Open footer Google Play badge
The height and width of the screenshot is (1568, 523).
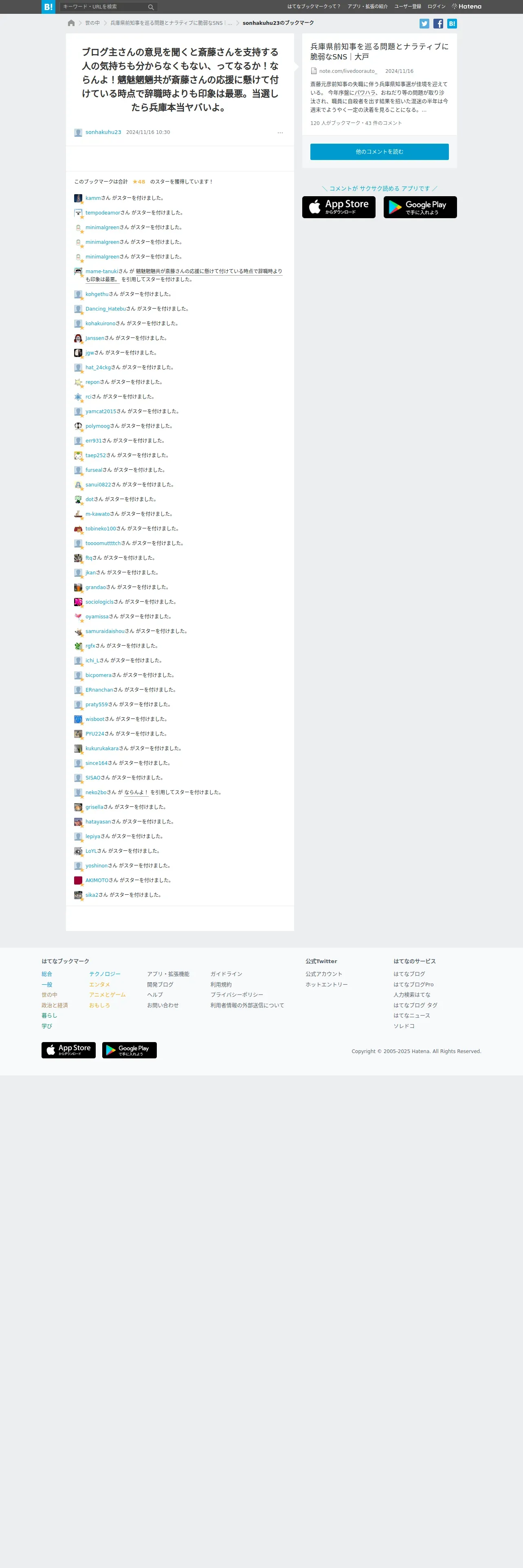[129, 1050]
